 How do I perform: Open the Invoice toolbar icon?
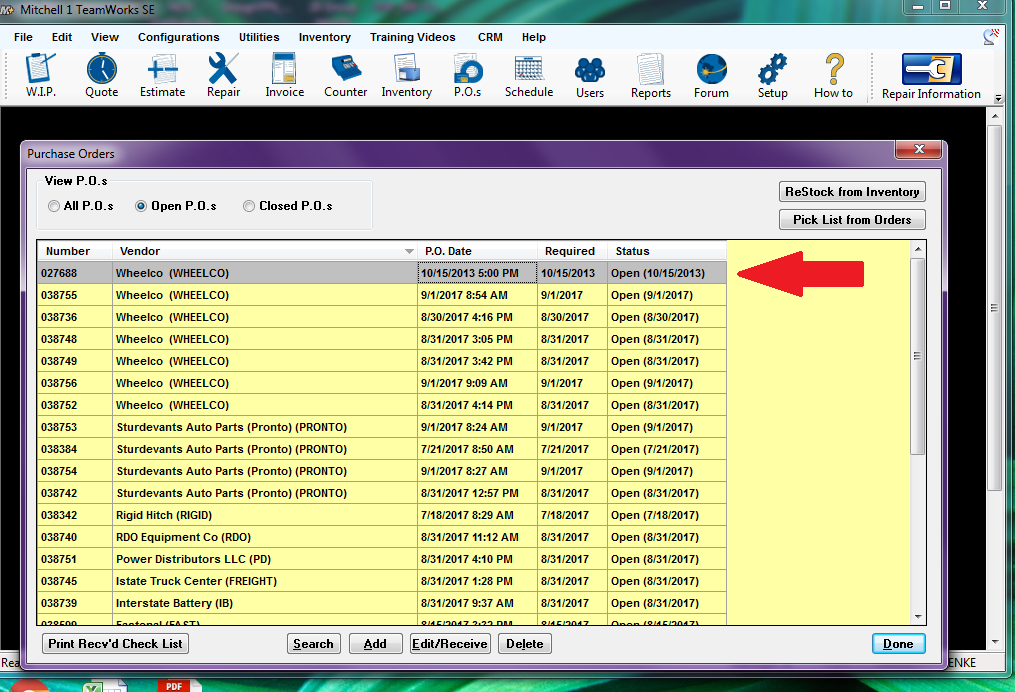(x=284, y=75)
